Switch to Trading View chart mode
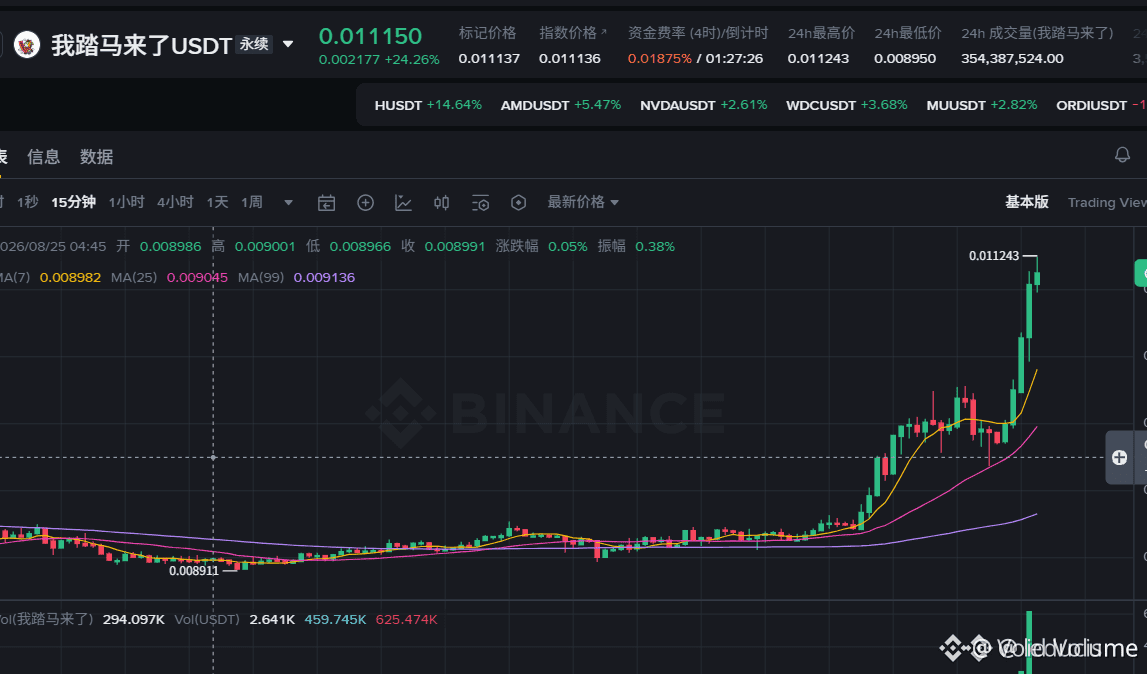This screenshot has width=1147, height=674. pyautogui.click(x=1107, y=203)
